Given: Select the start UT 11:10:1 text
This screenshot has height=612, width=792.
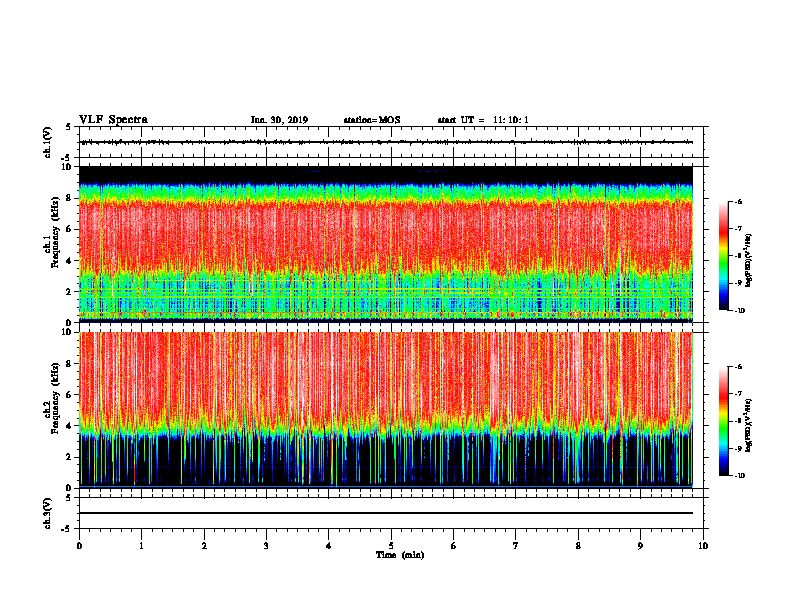Looking at the screenshot, I should (483, 120).
